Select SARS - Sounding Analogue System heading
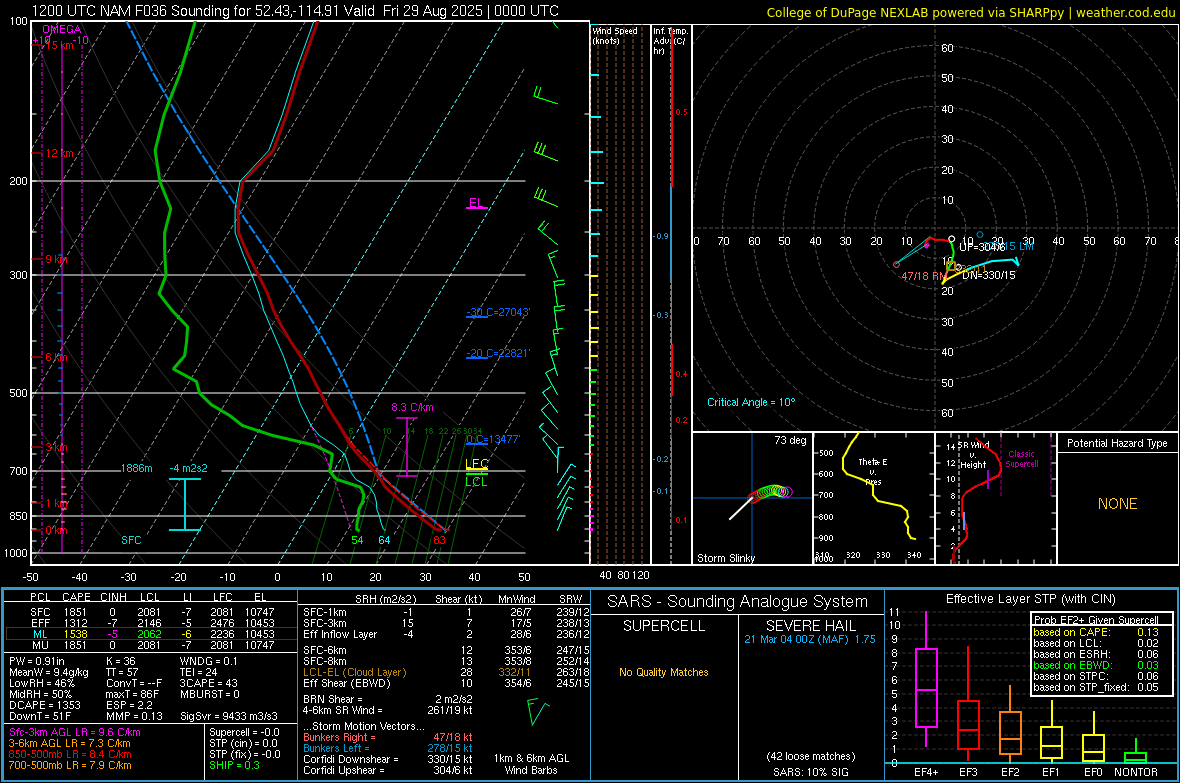This screenshot has height=783, width=1180. [x=738, y=602]
